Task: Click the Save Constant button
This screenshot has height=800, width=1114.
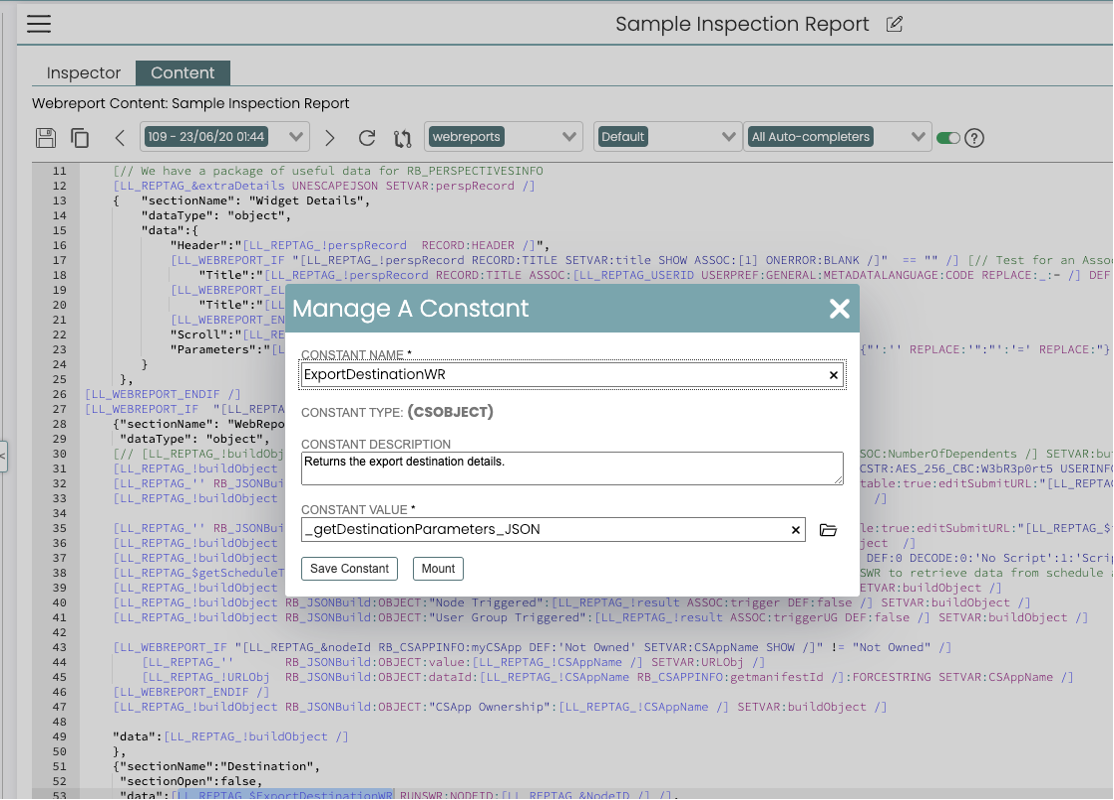Action: 349,569
